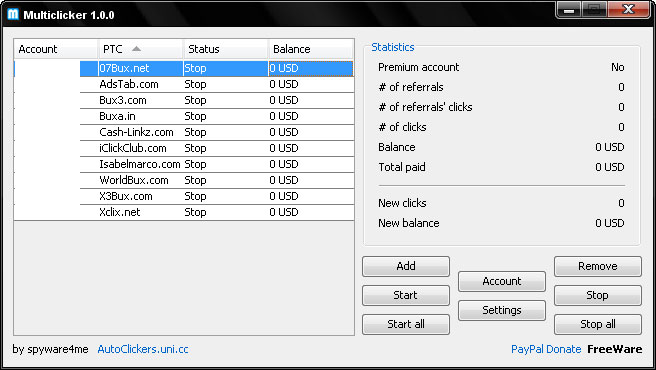Screen dimensions: 656x370
Task: Open the Account button
Action: [x=502, y=281]
